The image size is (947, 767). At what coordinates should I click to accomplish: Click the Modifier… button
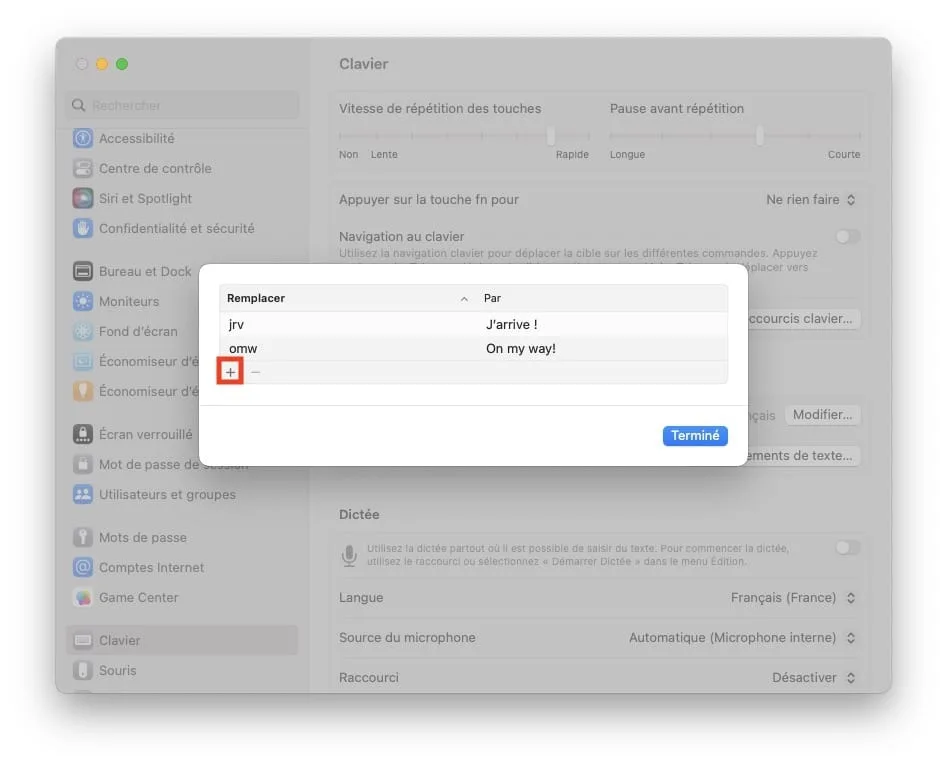tap(822, 415)
